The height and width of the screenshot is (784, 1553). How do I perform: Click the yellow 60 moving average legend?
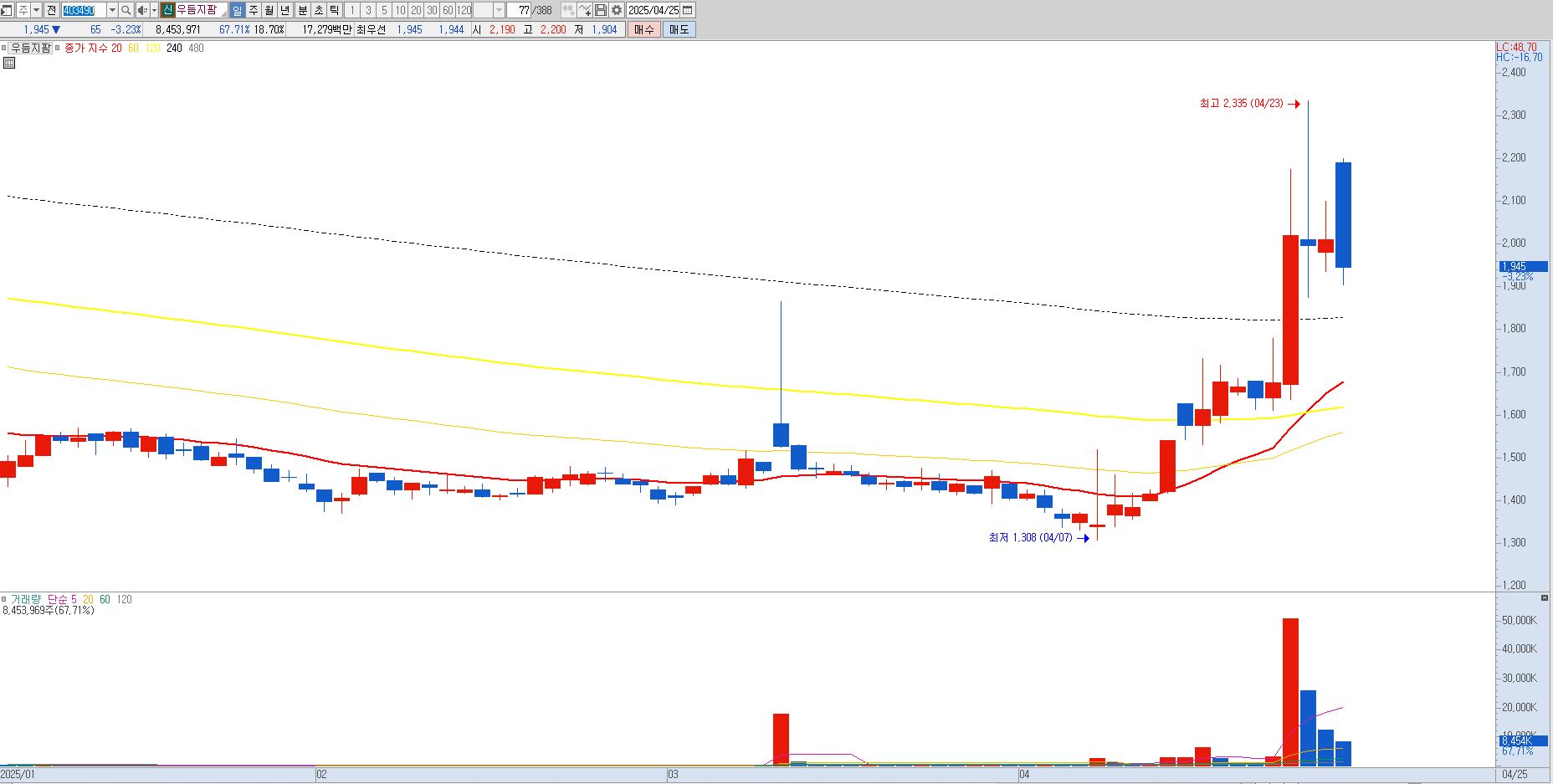click(133, 48)
